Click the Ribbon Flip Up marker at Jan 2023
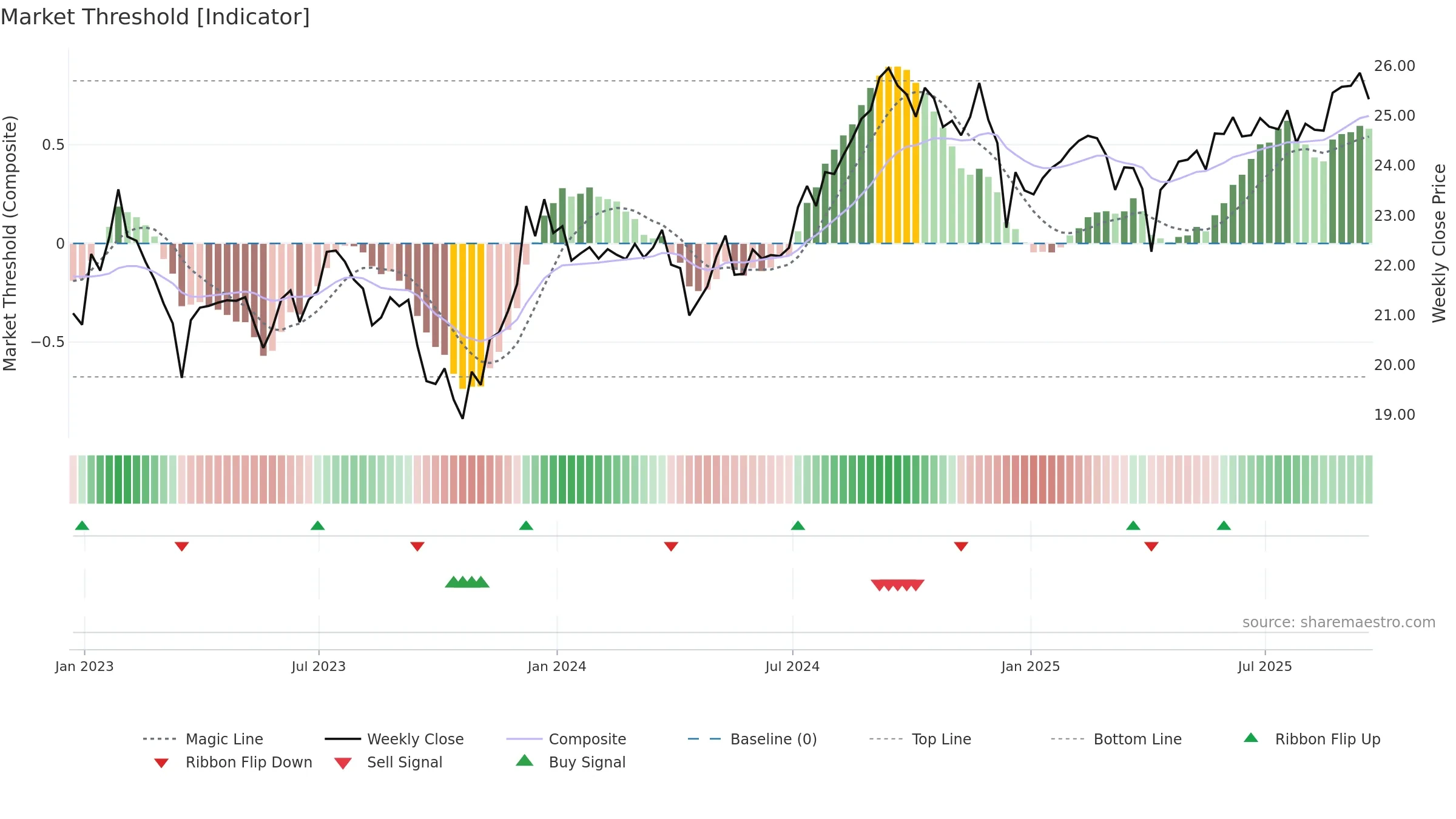Screen dimensions: 1456x819 coord(82,525)
